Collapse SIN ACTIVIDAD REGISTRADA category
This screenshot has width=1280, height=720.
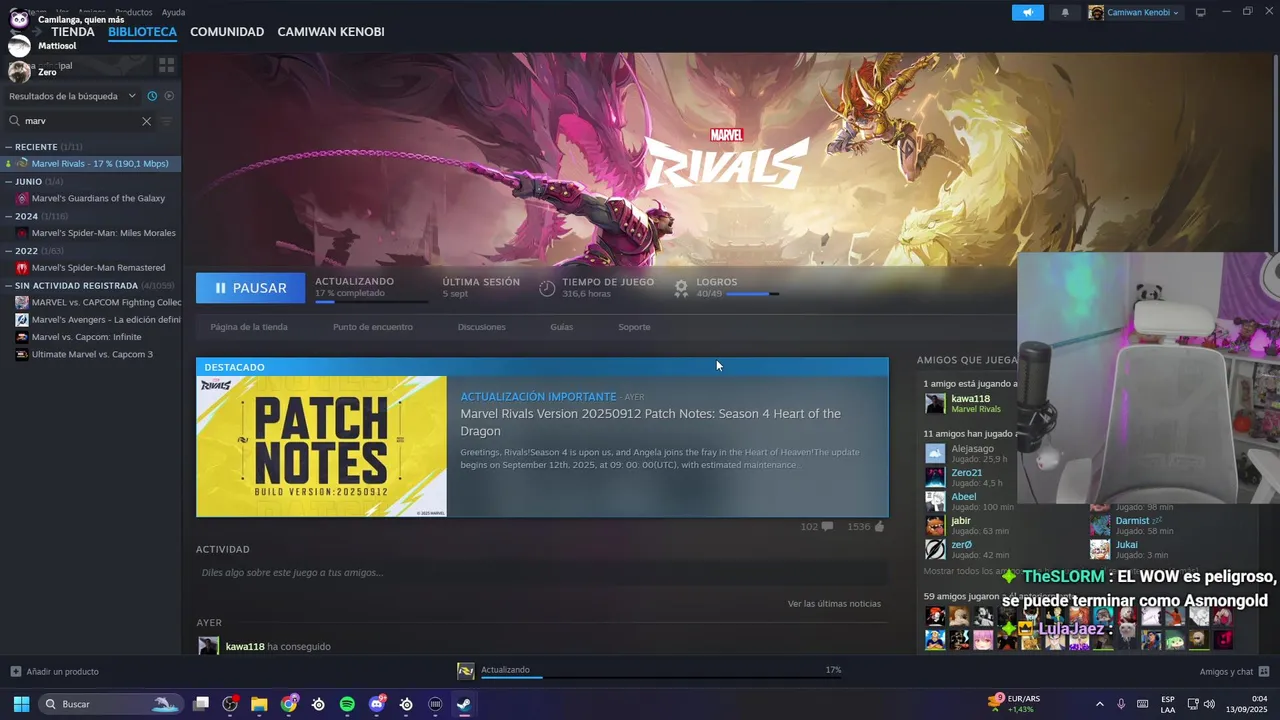(x=8, y=285)
